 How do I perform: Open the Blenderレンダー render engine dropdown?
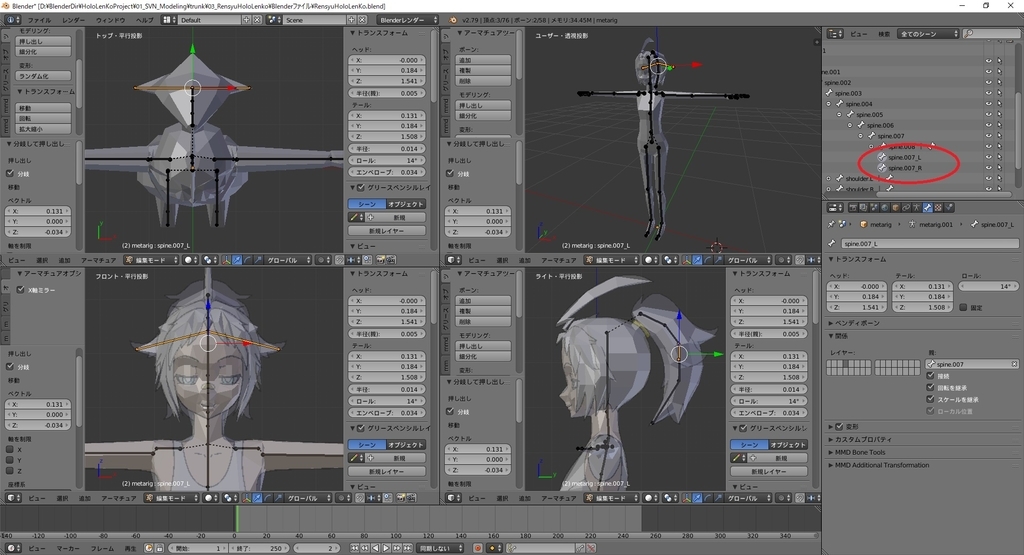coord(410,20)
